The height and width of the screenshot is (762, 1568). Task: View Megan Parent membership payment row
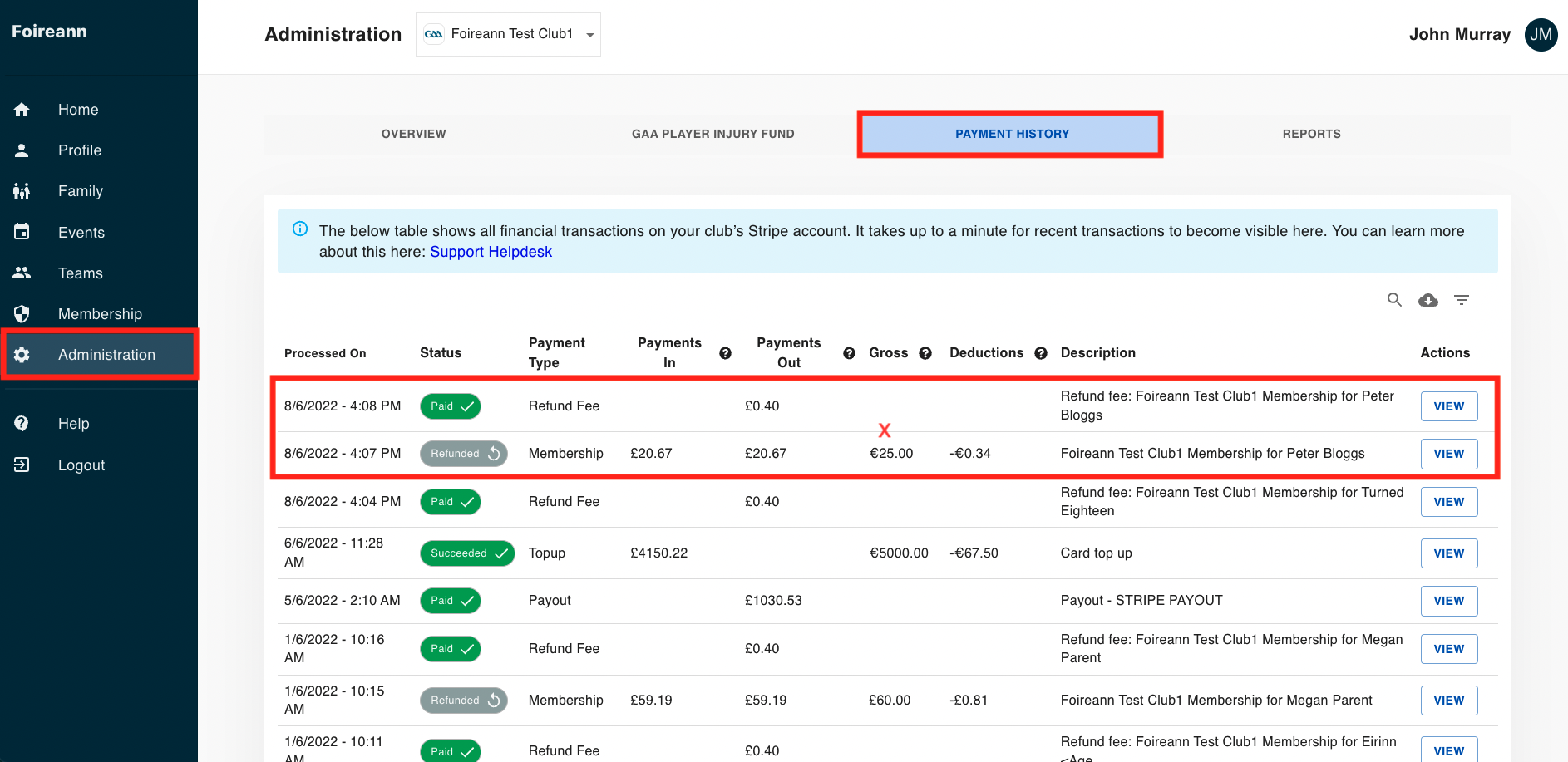coord(1449,701)
